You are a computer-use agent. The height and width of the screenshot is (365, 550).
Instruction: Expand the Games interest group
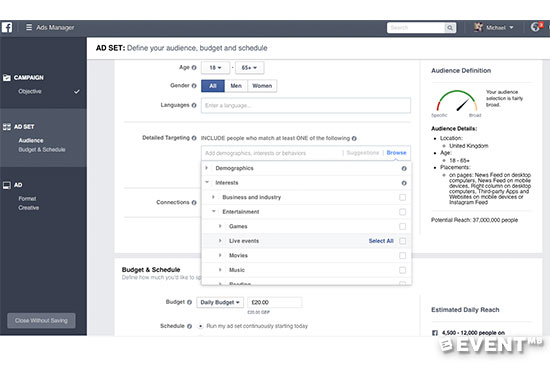pos(220,226)
